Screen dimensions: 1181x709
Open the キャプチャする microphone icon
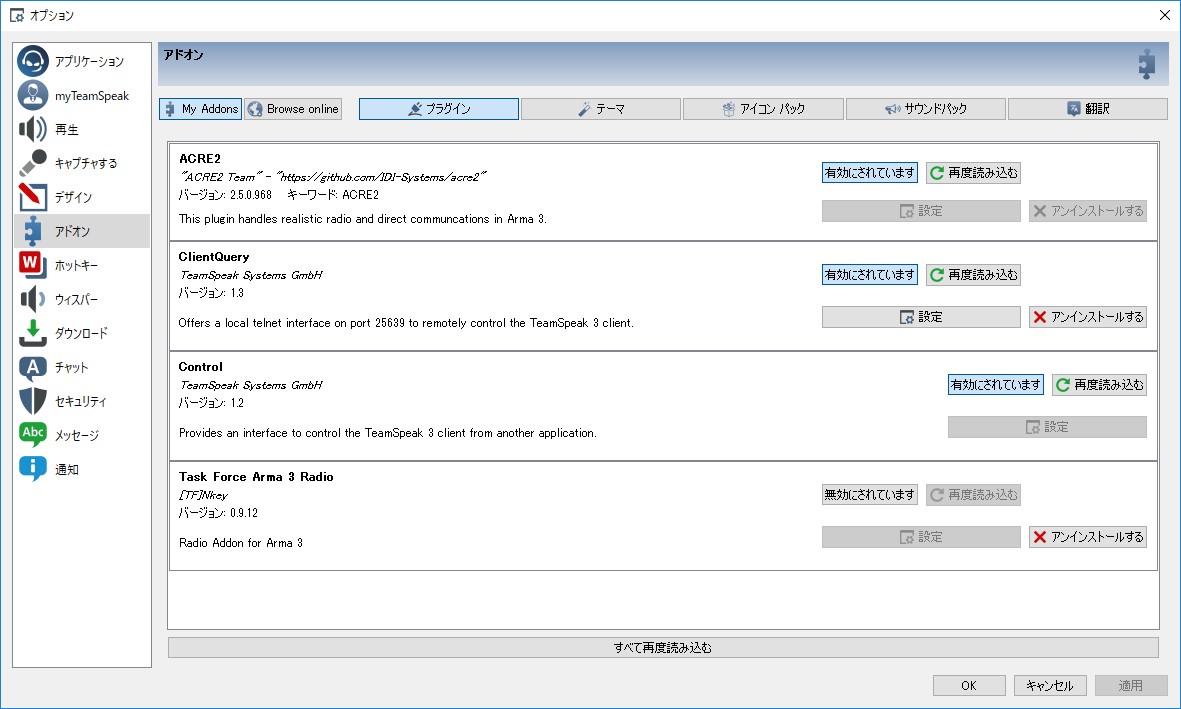point(32,163)
